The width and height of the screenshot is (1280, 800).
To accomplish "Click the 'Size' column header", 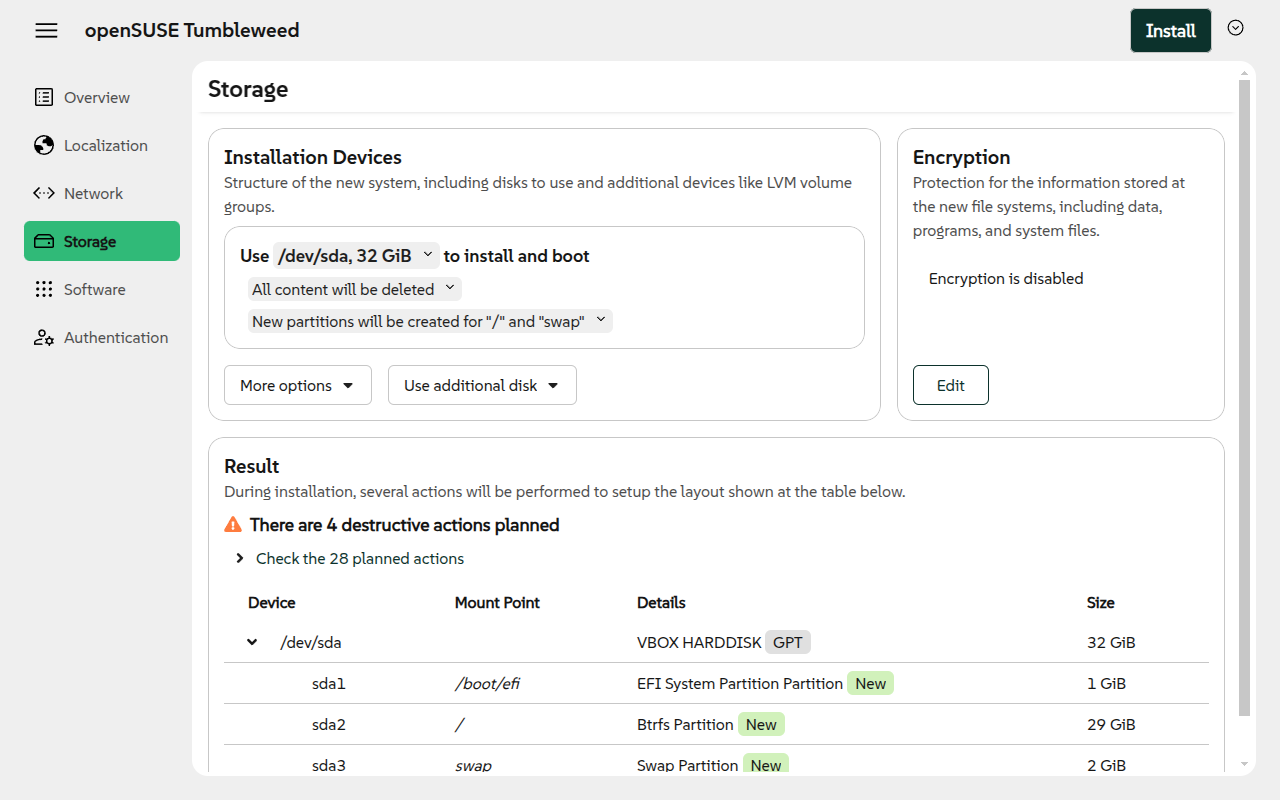I will pos(1101,602).
